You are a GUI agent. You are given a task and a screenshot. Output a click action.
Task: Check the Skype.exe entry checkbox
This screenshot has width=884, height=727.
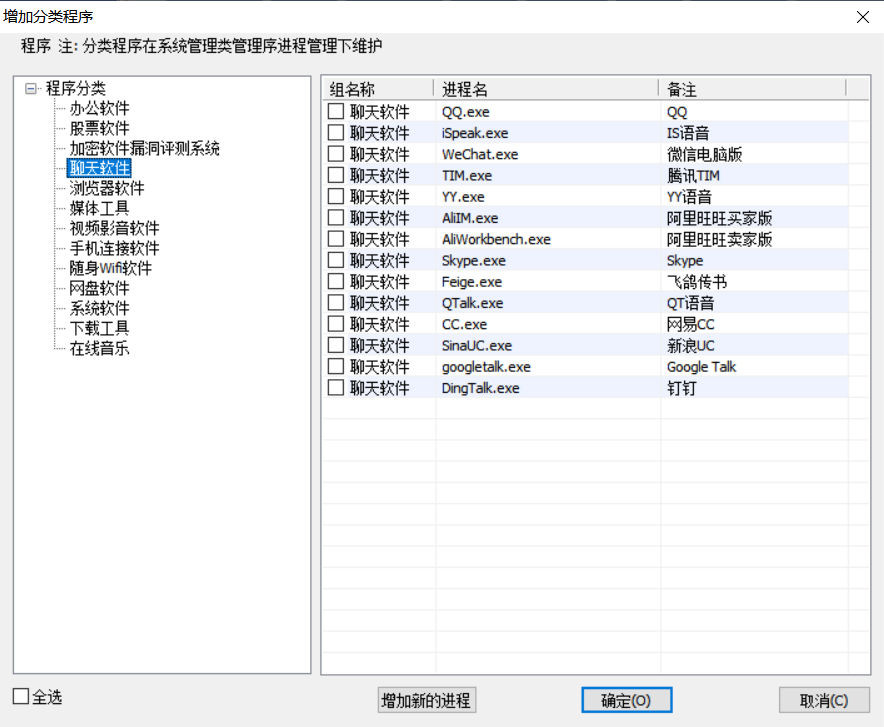click(x=336, y=261)
